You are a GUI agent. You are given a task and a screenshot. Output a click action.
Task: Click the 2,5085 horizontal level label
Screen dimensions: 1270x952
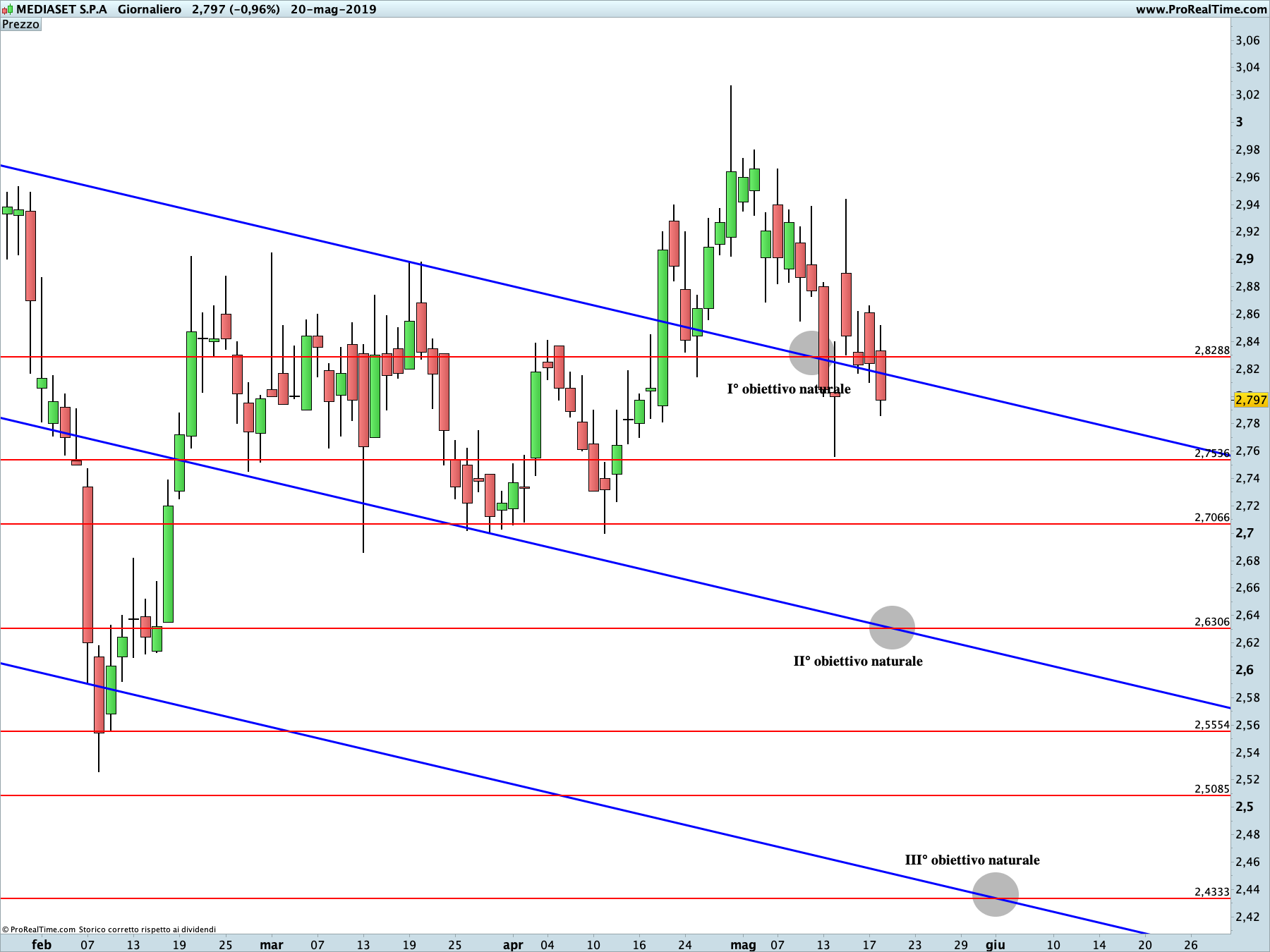pos(1211,788)
